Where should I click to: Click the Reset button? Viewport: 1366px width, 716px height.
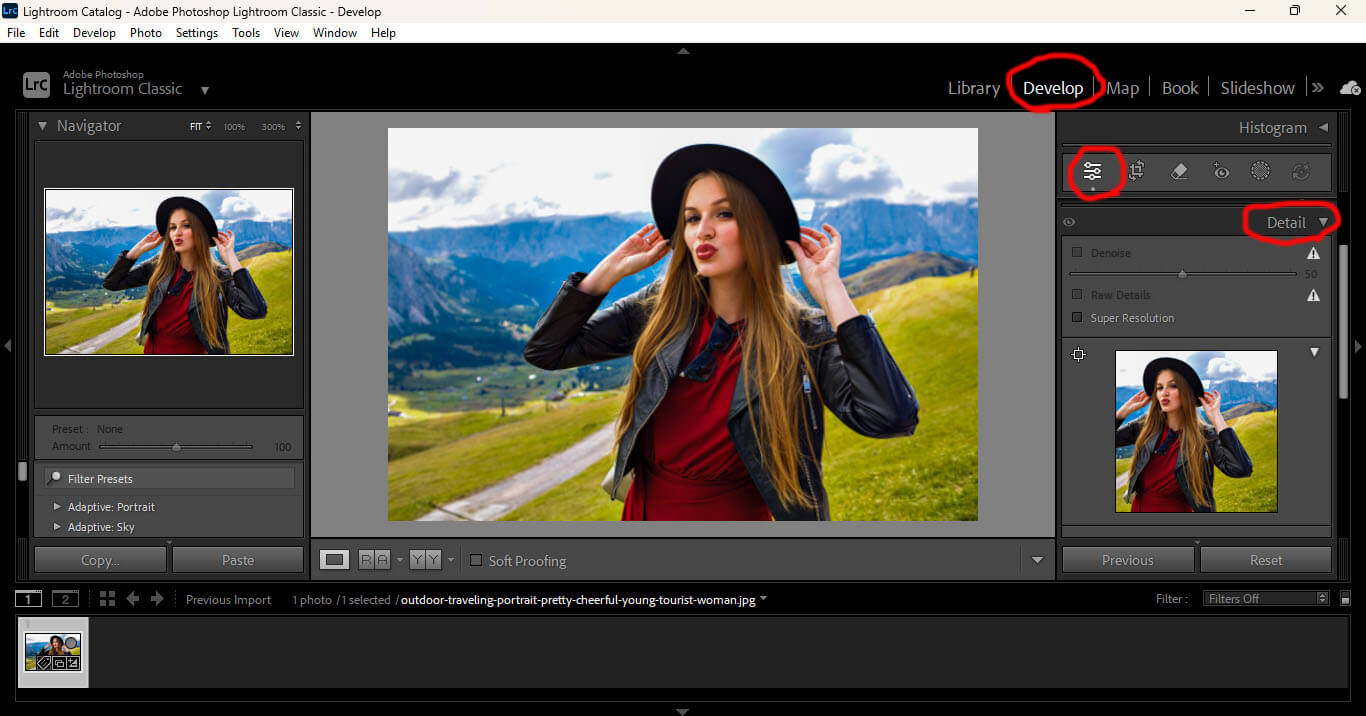(x=1265, y=559)
